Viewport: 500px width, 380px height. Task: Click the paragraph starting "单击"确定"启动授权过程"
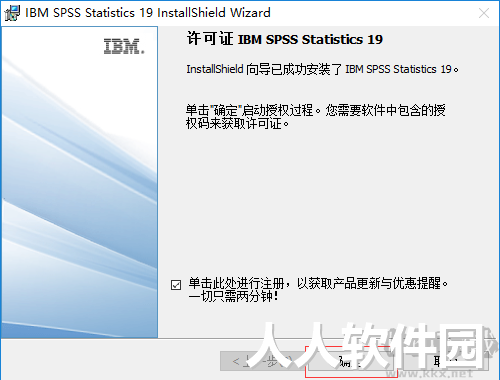pos(316,117)
